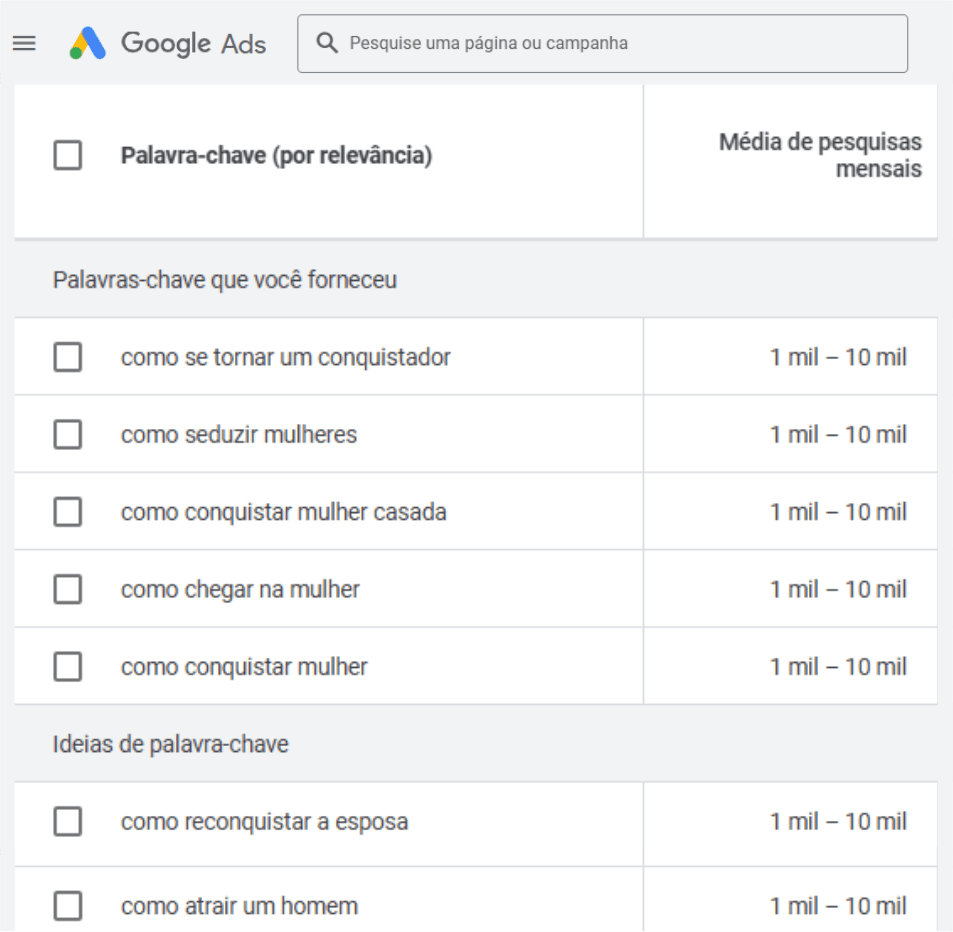
Task: Click 'Ideias de palavra-chave' section header
Action: [170, 744]
